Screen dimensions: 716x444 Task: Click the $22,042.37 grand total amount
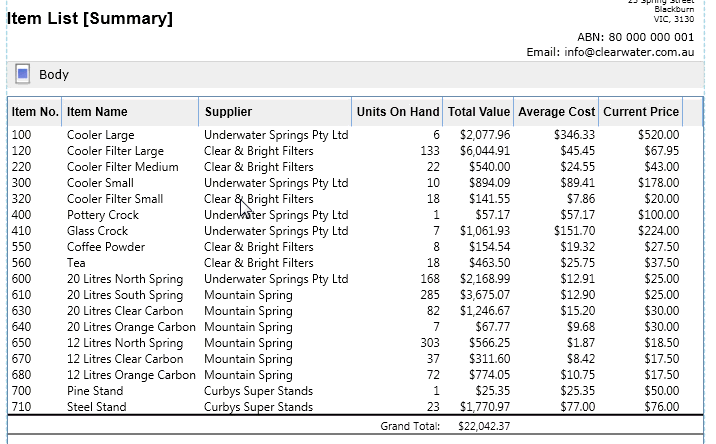point(484,426)
